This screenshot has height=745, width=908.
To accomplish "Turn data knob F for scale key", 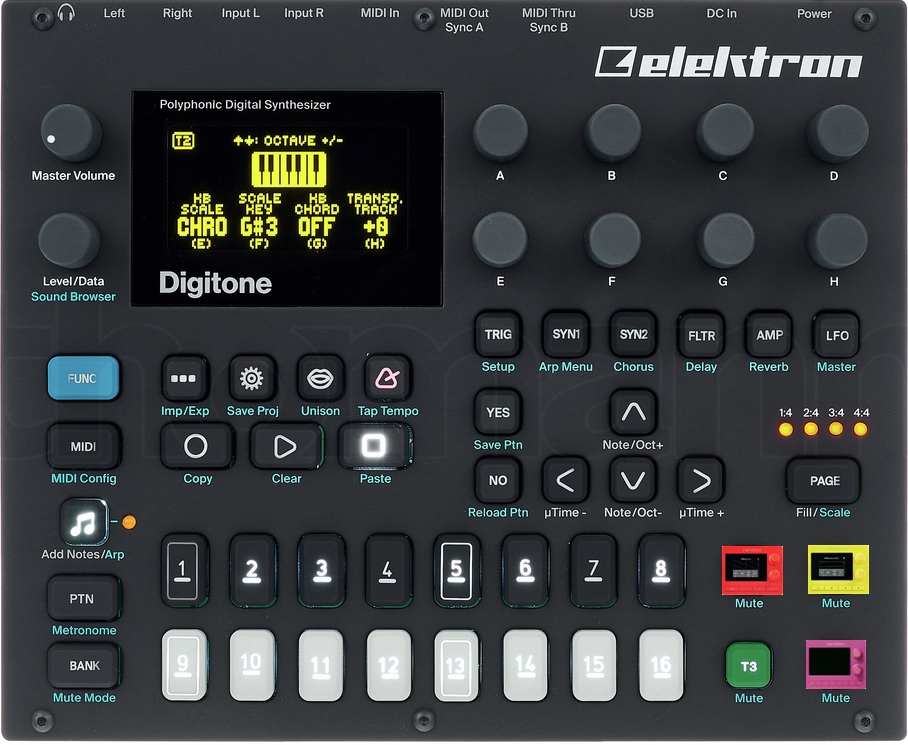I will pos(612,240).
